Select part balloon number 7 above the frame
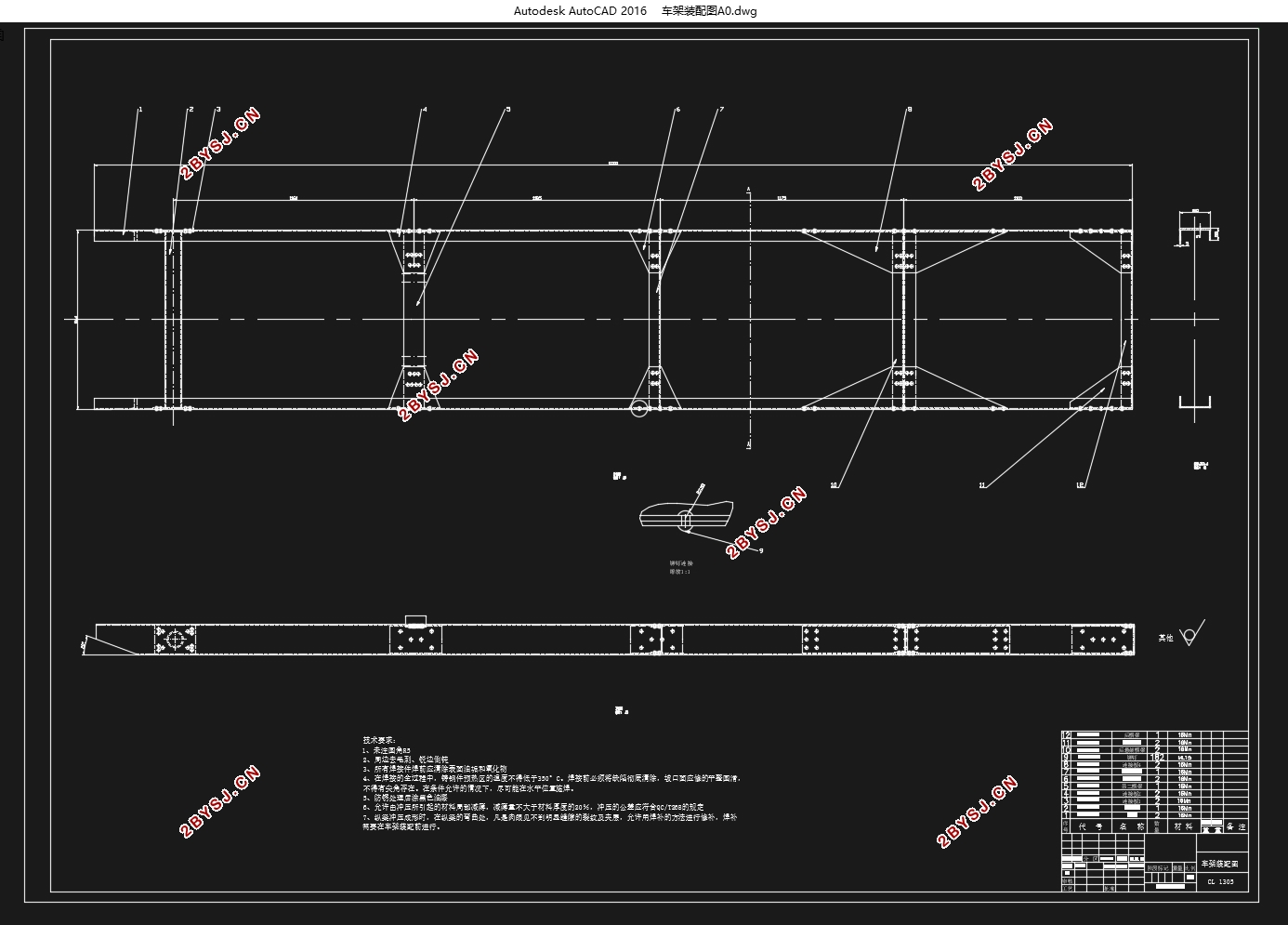 tap(721, 110)
